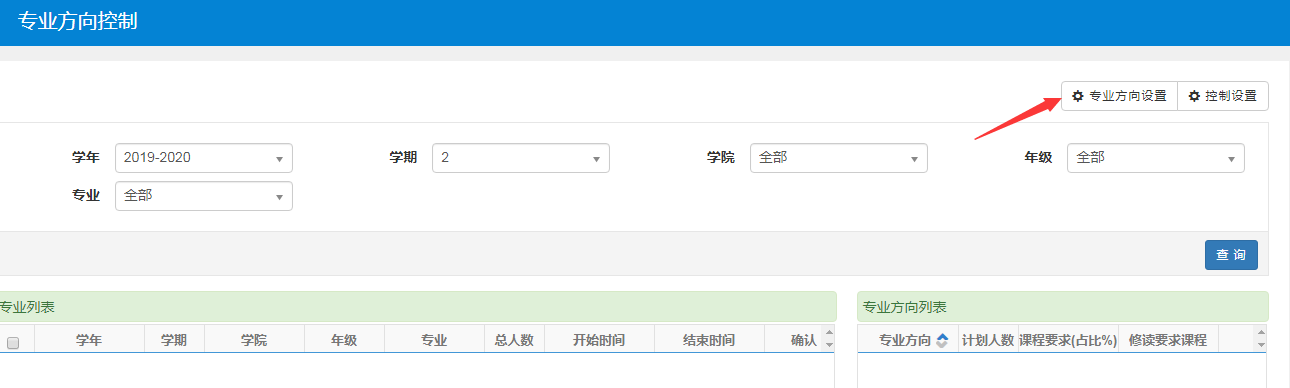Viewport: 1290px width, 388px height.
Task: Click the 专业方向列表 panel title
Action: [904, 307]
